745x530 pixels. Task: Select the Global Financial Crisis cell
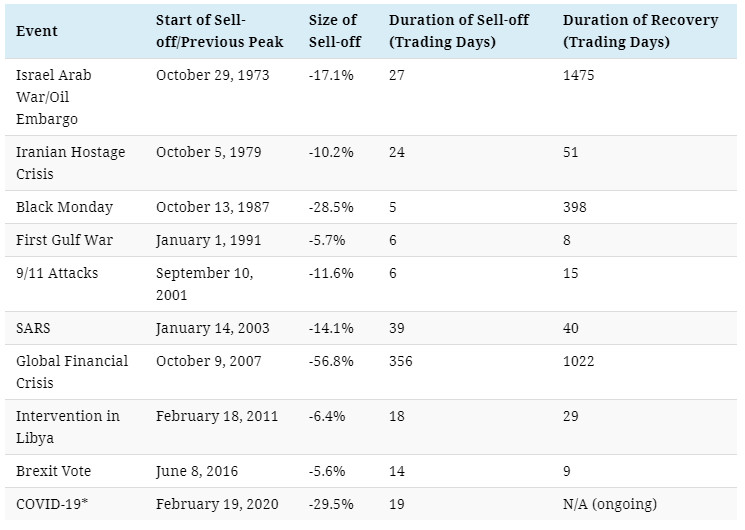pyautogui.click(x=71, y=372)
